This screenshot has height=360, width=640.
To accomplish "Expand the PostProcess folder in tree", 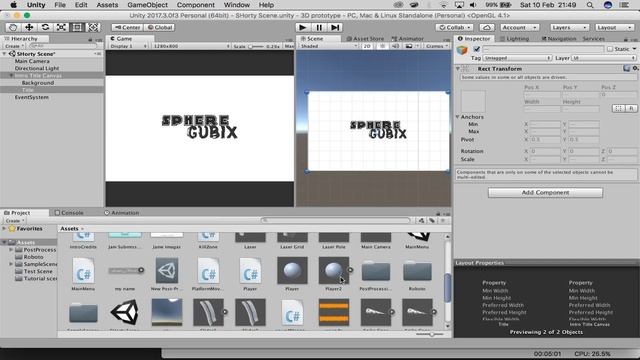I will tap(11, 249).
